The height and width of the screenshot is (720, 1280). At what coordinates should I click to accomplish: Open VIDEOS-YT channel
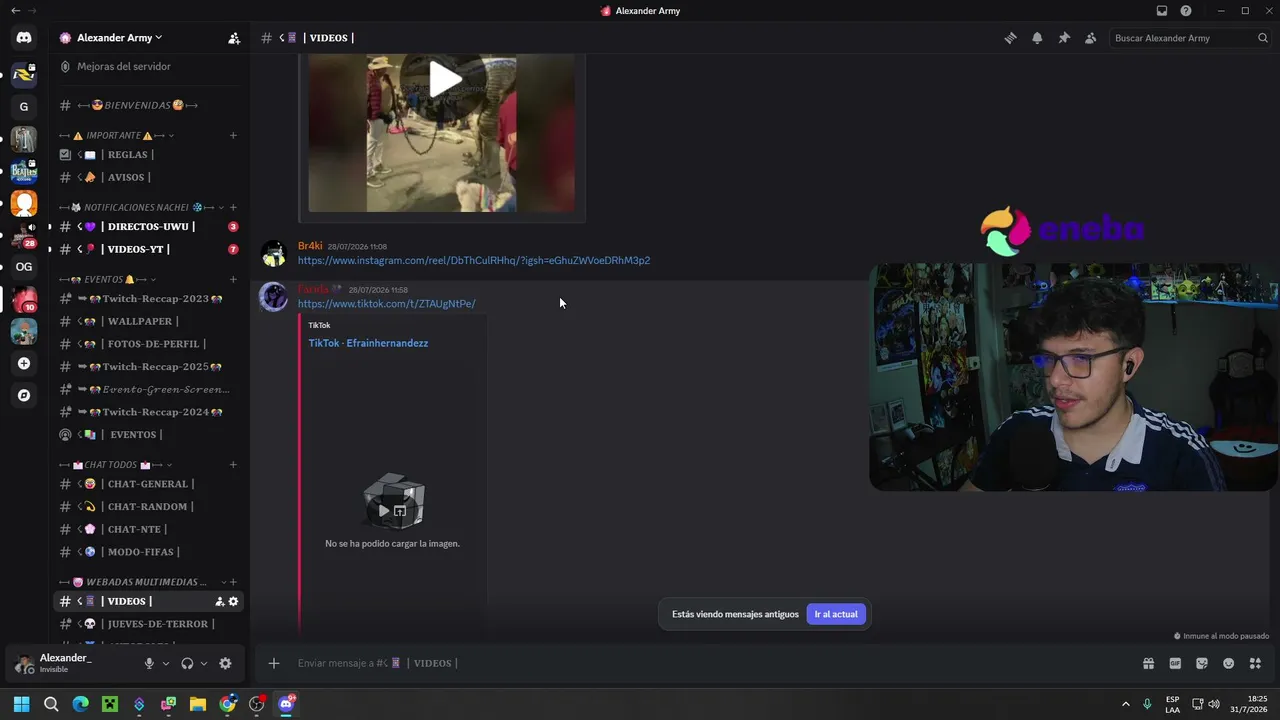pos(149,249)
